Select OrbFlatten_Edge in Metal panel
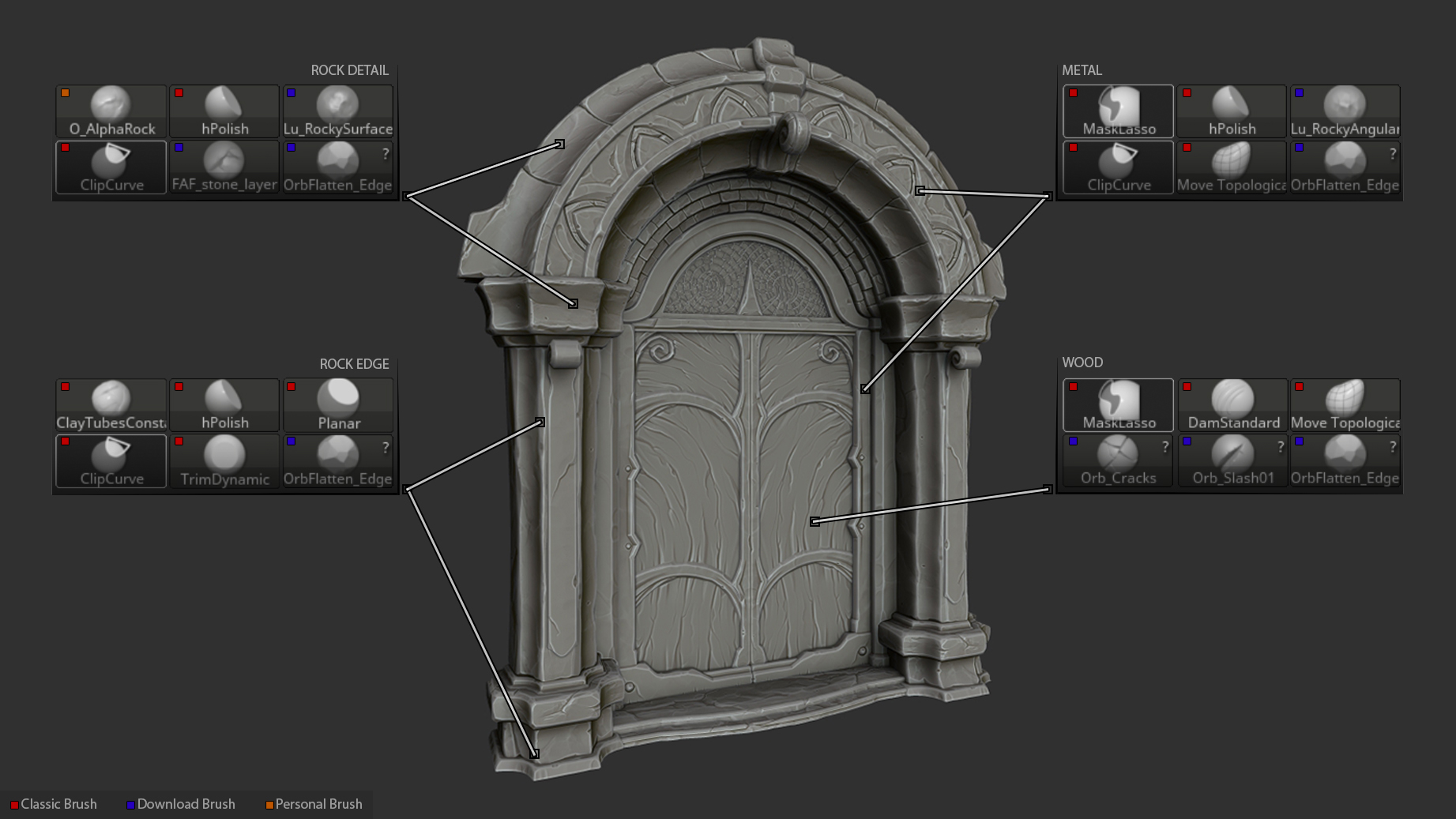This screenshot has height=819, width=1456. [1345, 167]
